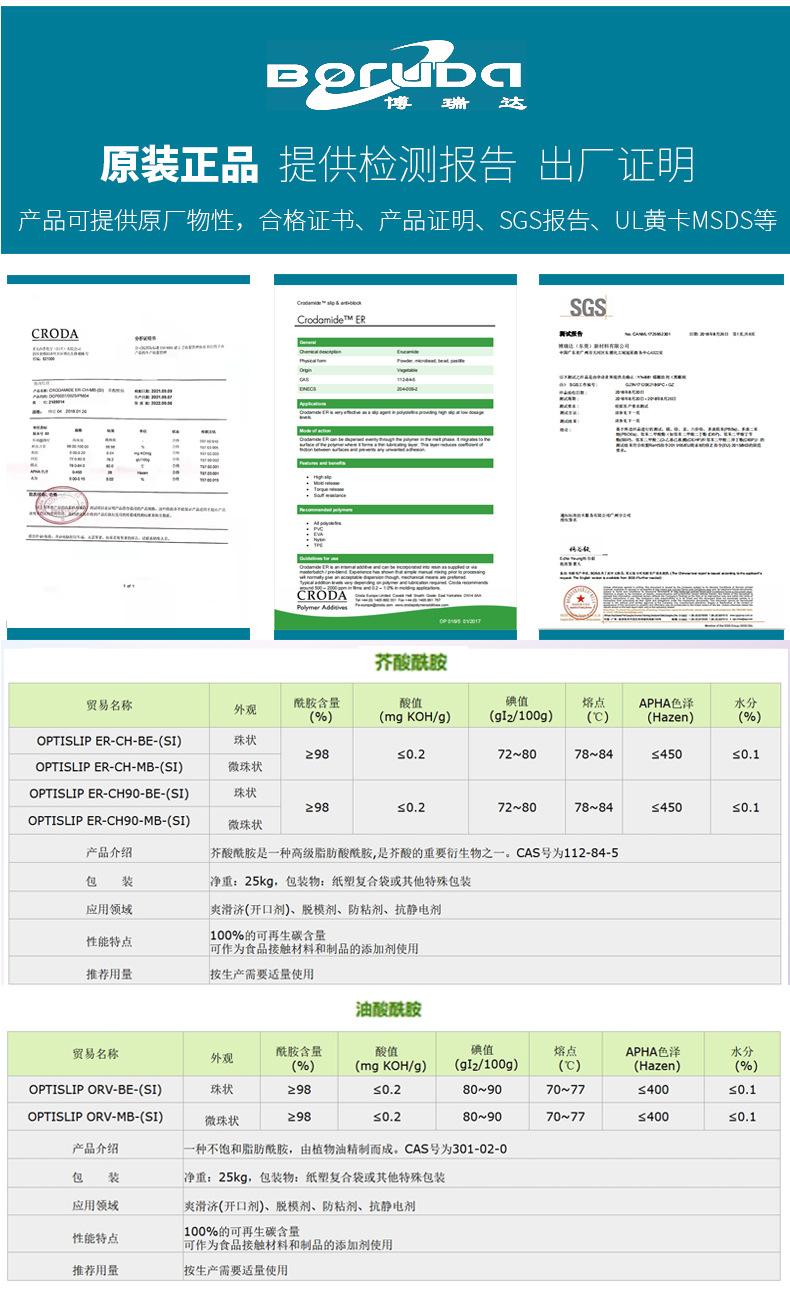
Task: Click 性能特点 label in 油酸酰胺 table
Action: tap(95, 1238)
